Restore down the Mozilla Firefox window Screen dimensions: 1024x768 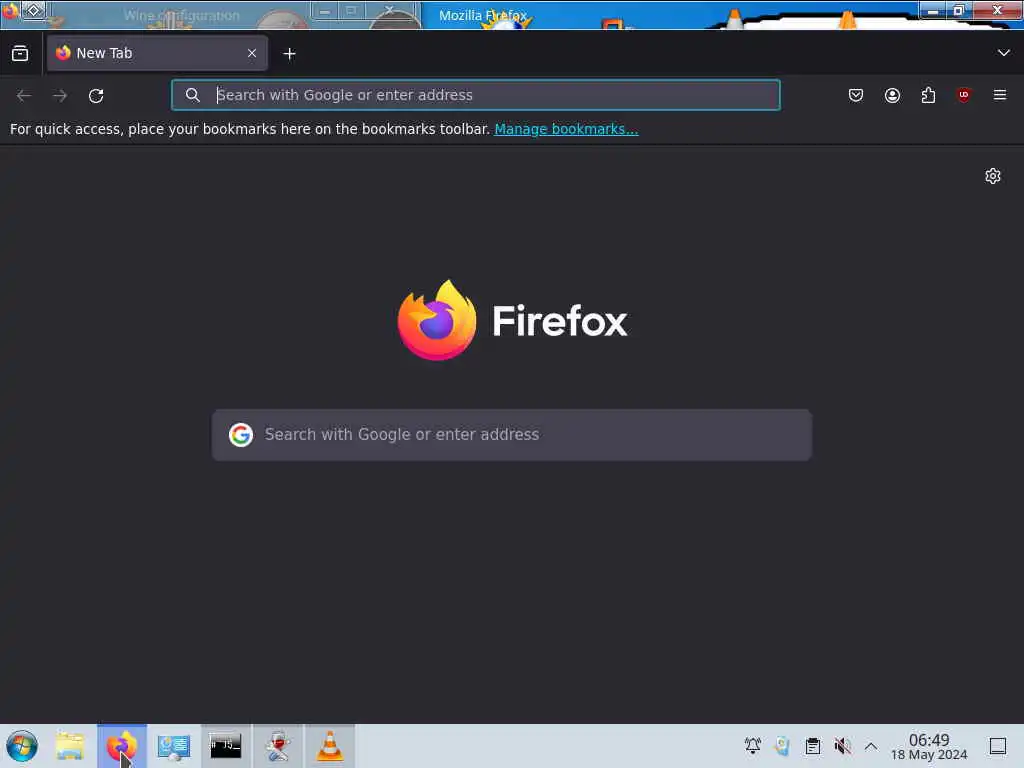[959, 10]
